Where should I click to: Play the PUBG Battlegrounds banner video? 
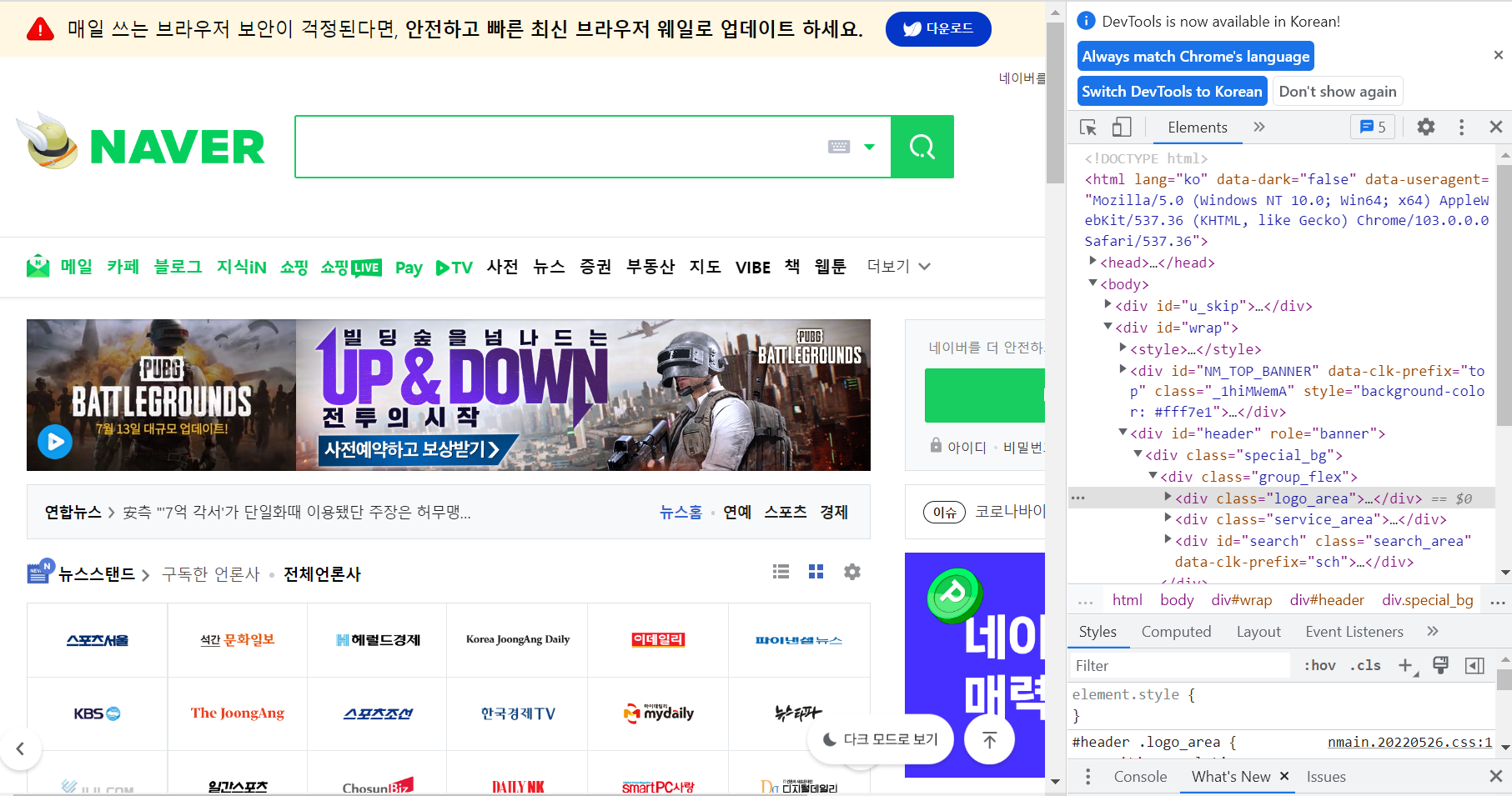(55, 442)
